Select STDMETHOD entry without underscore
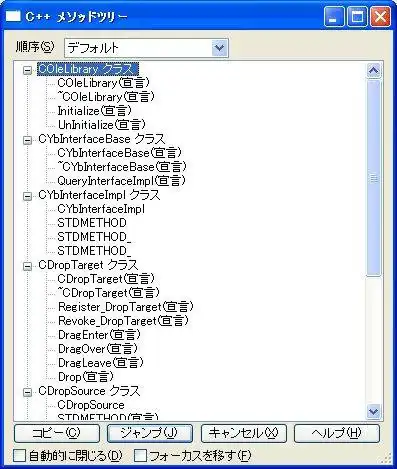 pos(92,223)
